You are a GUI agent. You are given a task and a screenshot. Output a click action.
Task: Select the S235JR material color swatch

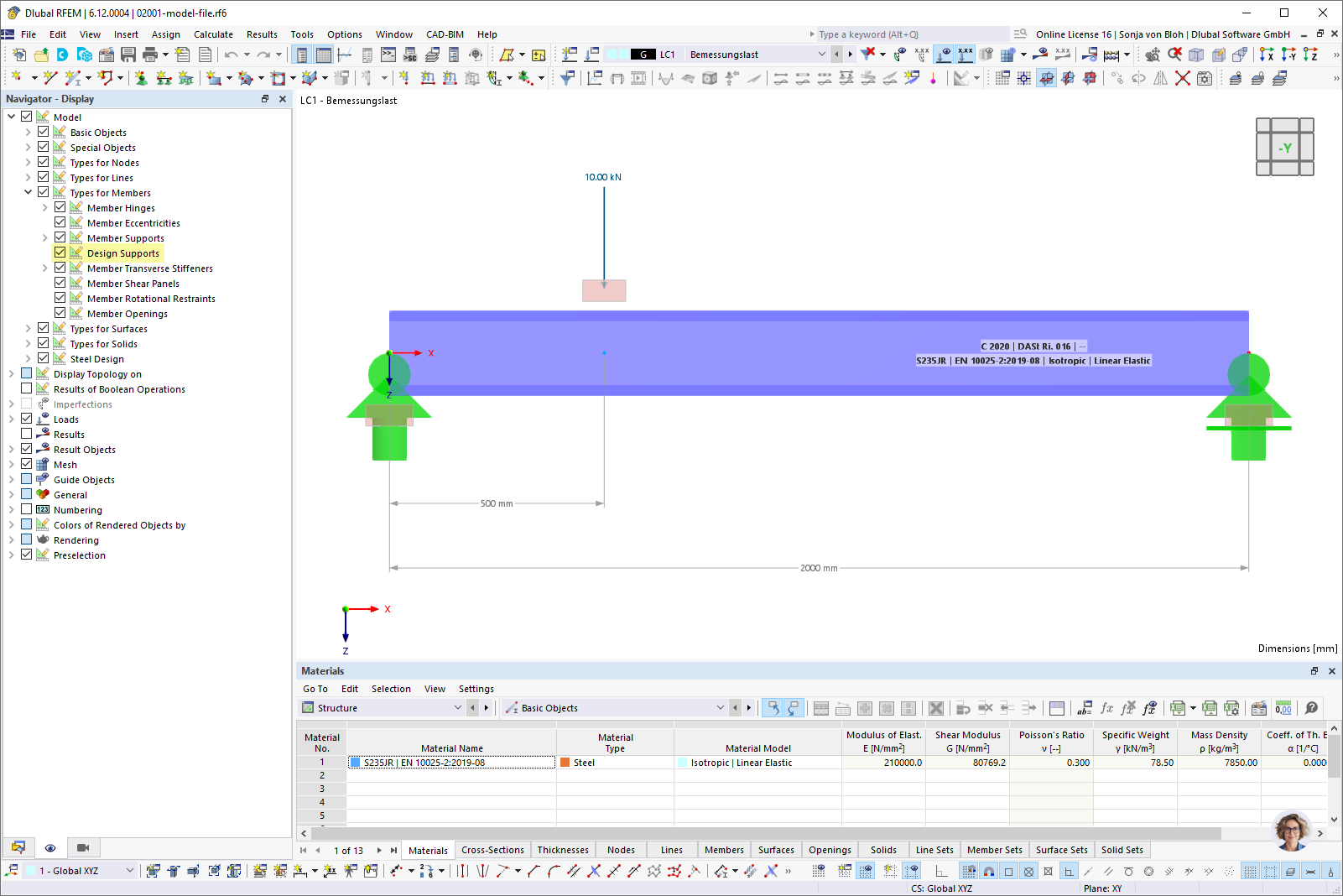(x=356, y=762)
